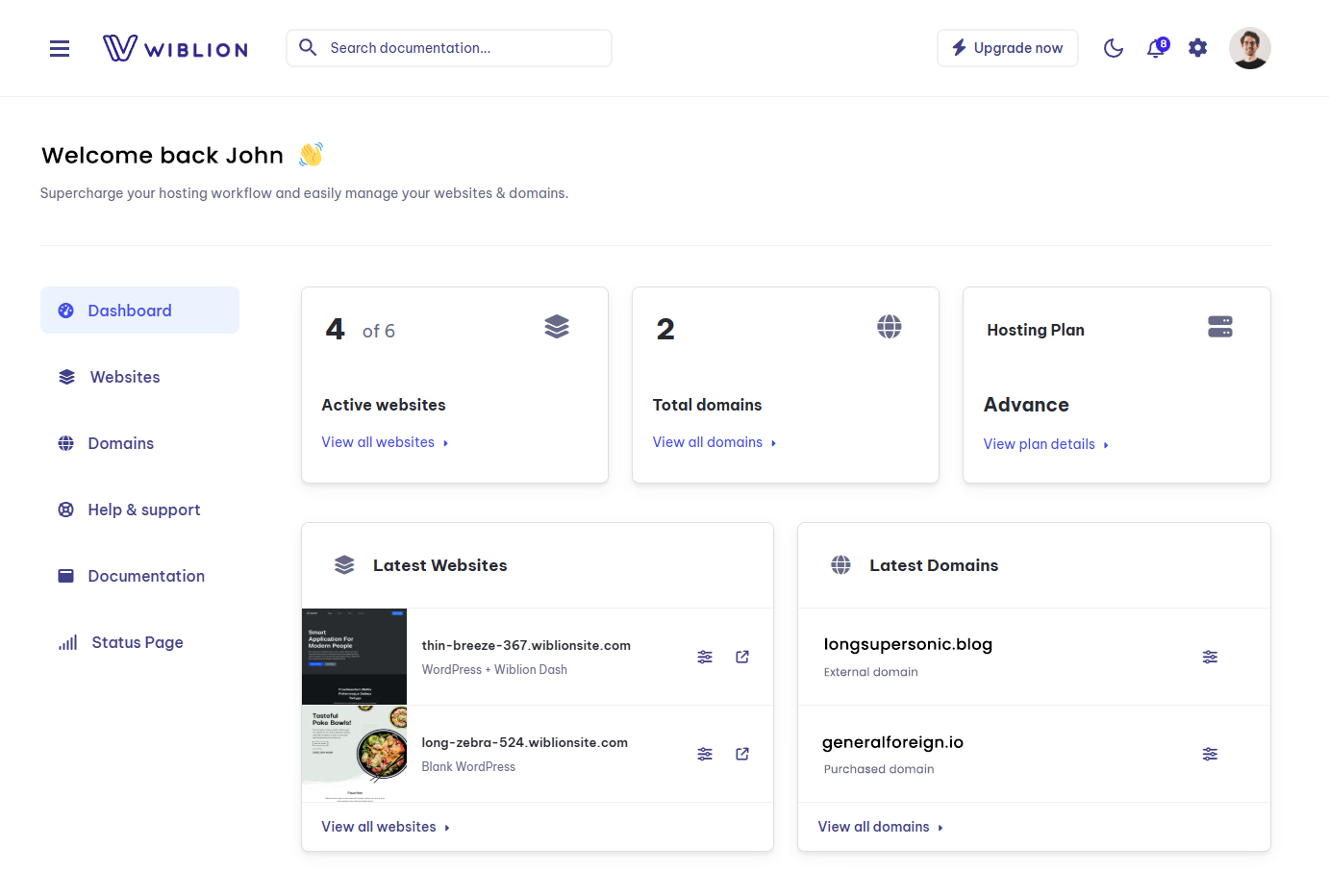The height and width of the screenshot is (896, 1329).
Task: Open the Status Page
Action: pyautogui.click(x=136, y=642)
